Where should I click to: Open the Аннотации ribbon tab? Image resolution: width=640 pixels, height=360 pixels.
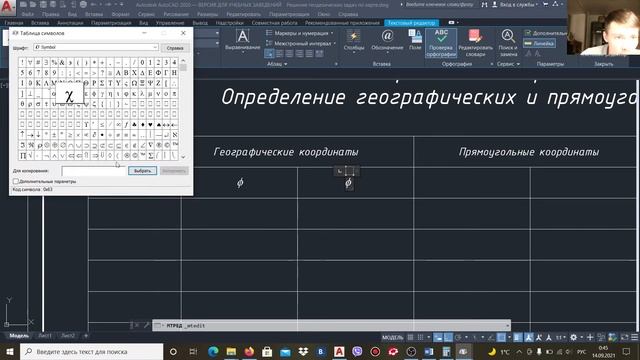(x=70, y=23)
